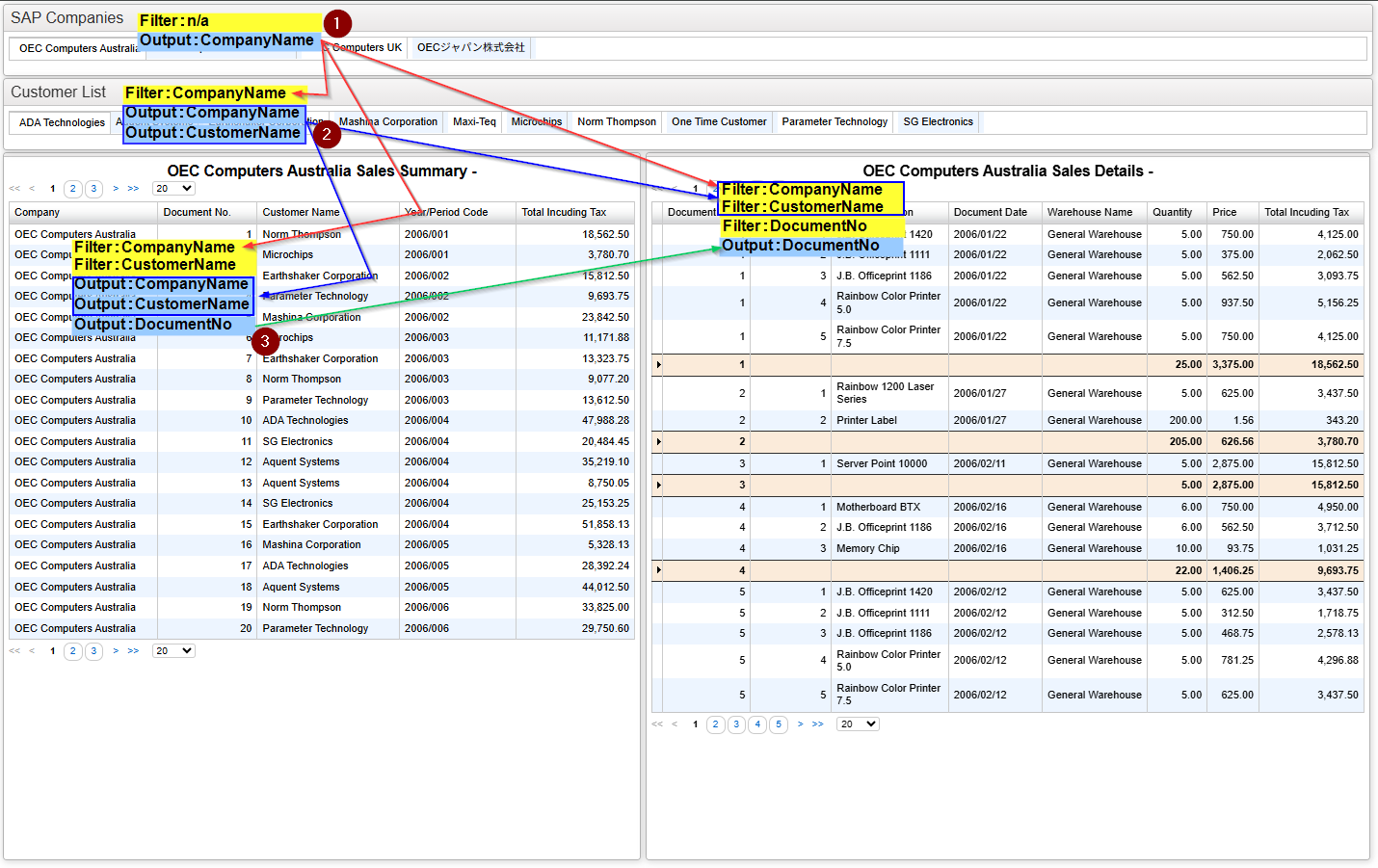Image resolution: width=1378 pixels, height=868 pixels.
Task: Sort Sales Details by Quantity column header
Action: [x=1177, y=213]
